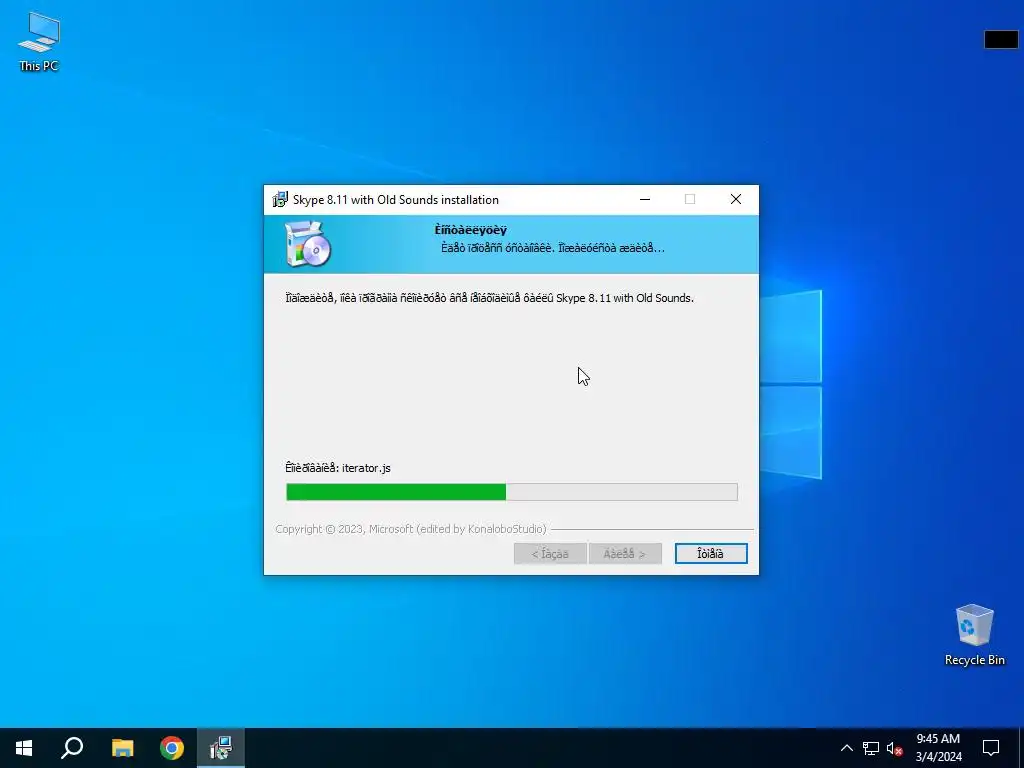Launch File Explorer from taskbar

122,748
